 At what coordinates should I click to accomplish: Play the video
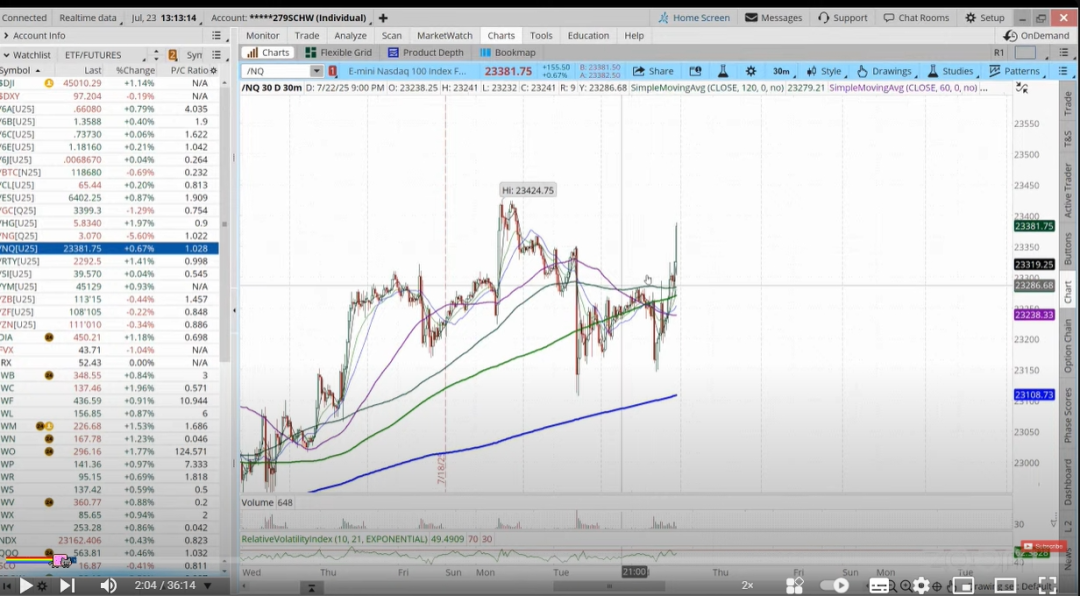25,586
